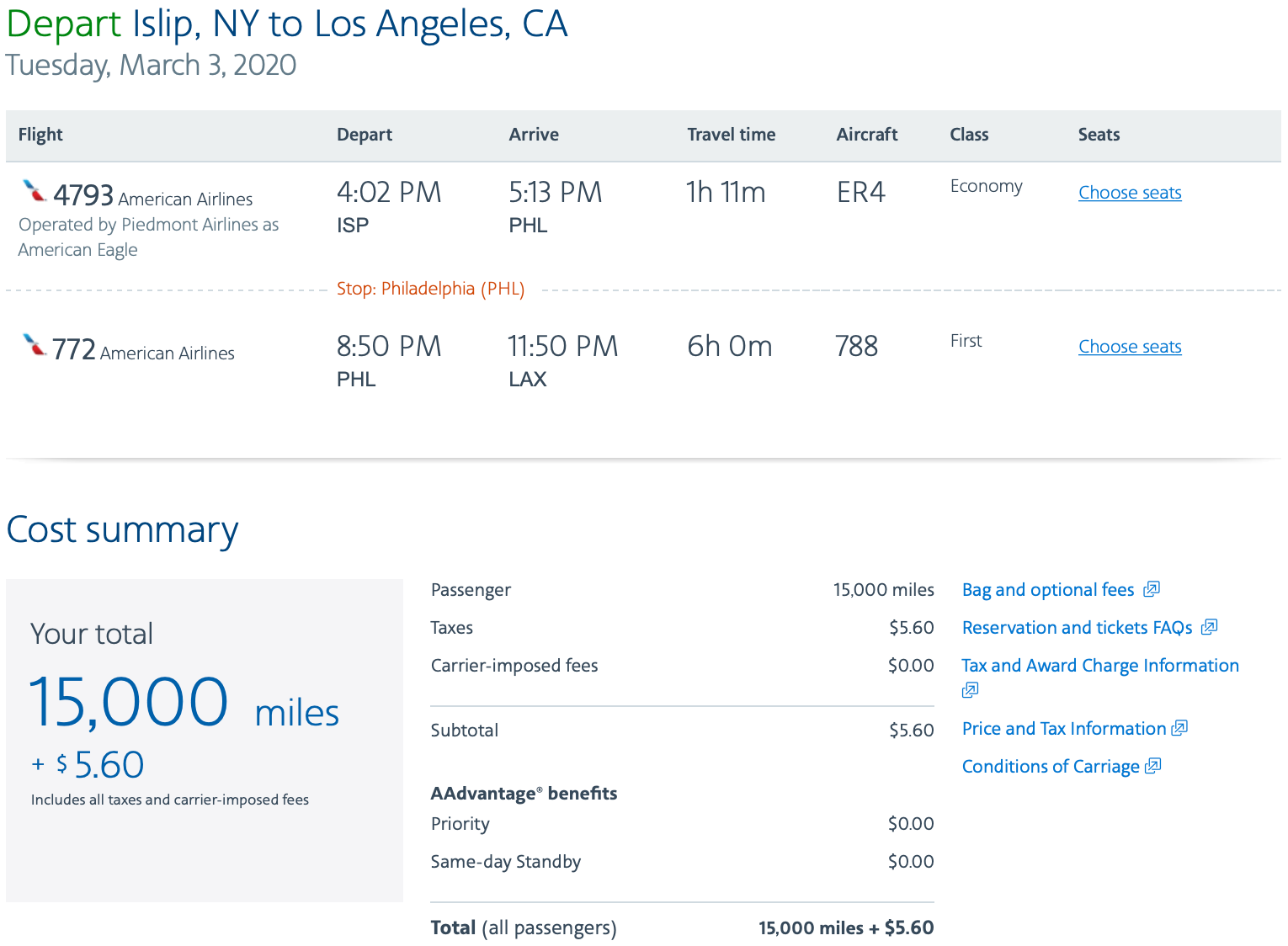The height and width of the screenshot is (946, 1288).
Task: Click the 6h 0m travel time
Action: [x=729, y=347]
